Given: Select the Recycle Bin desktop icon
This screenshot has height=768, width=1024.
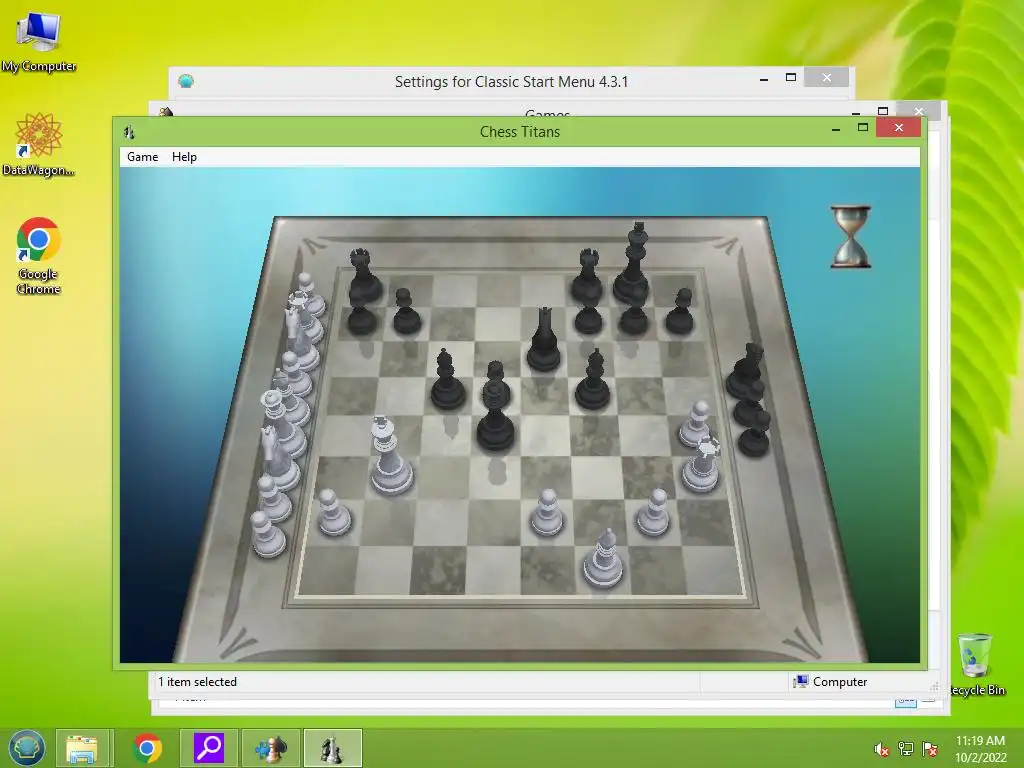Looking at the screenshot, I should (x=976, y=665).
